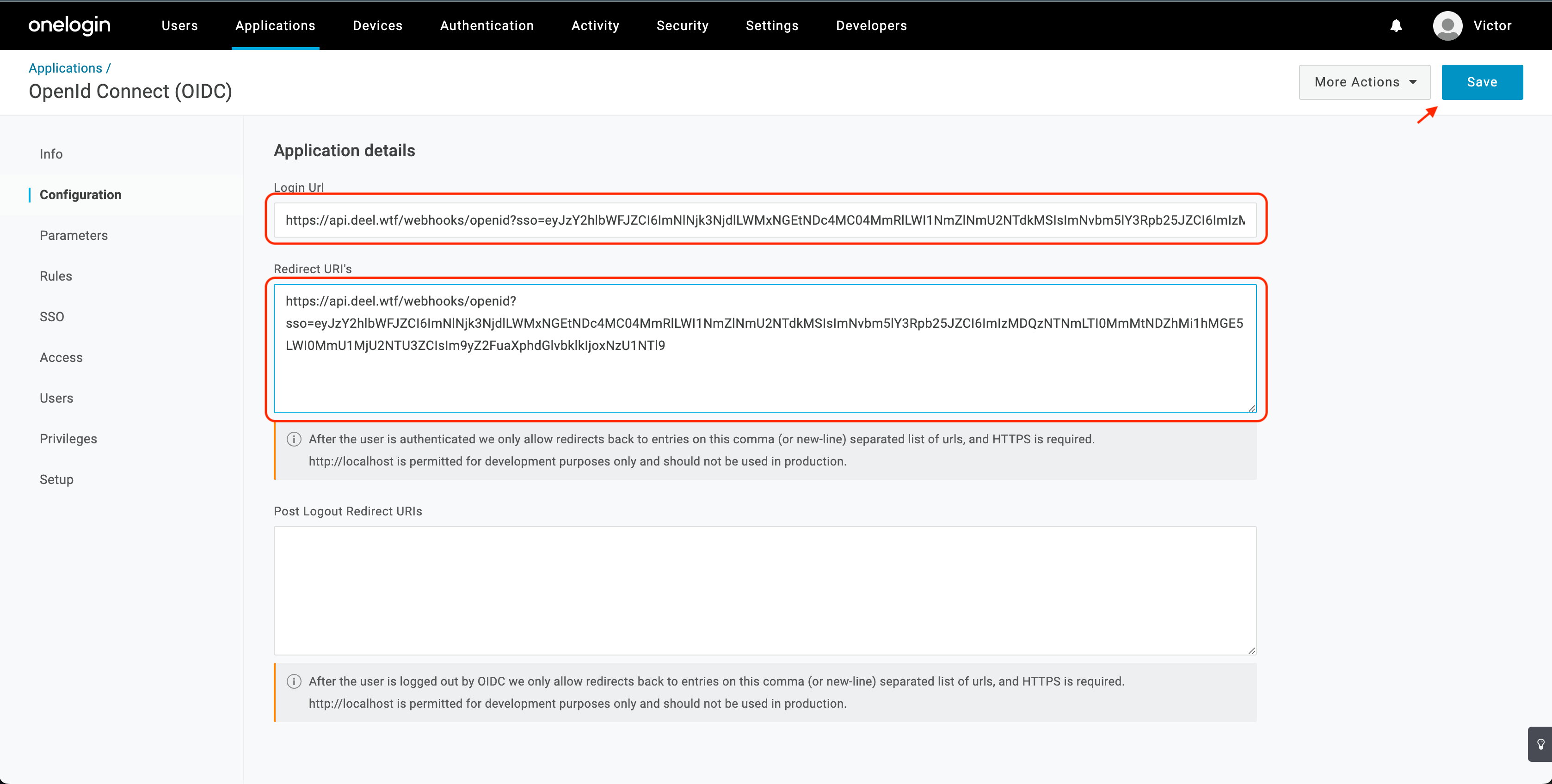This screenshot has width=1552, height=784.
Task: Open the notifications bell icon
Action: pos(1396,25)
